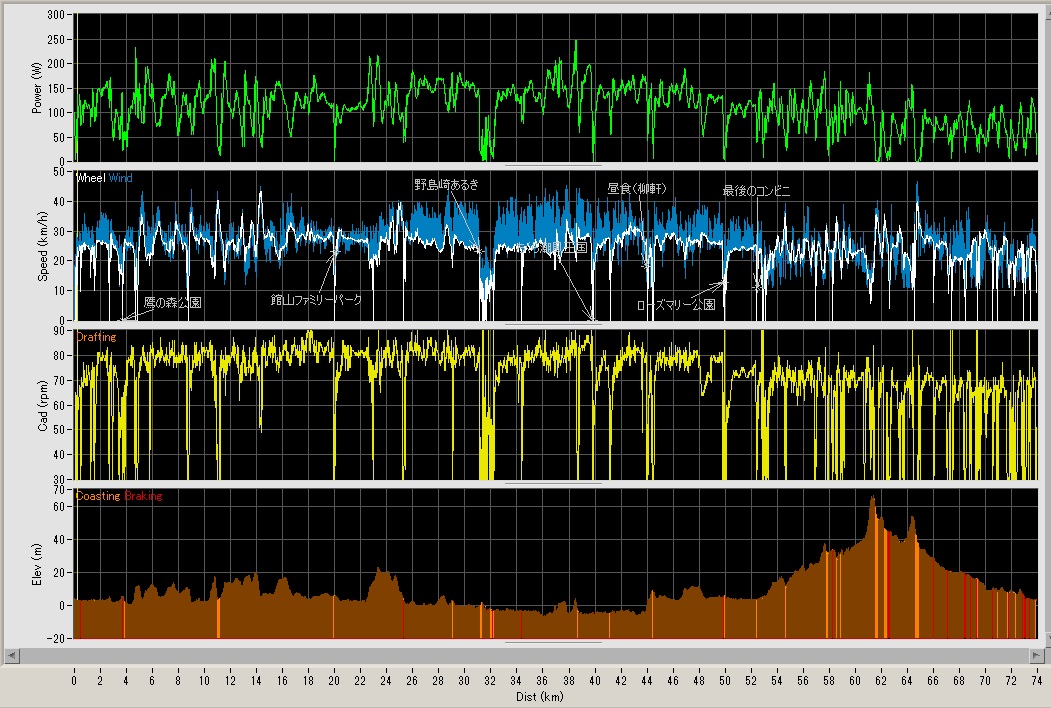Select the ローズマリー公園 annotation label

click(677, 305)
